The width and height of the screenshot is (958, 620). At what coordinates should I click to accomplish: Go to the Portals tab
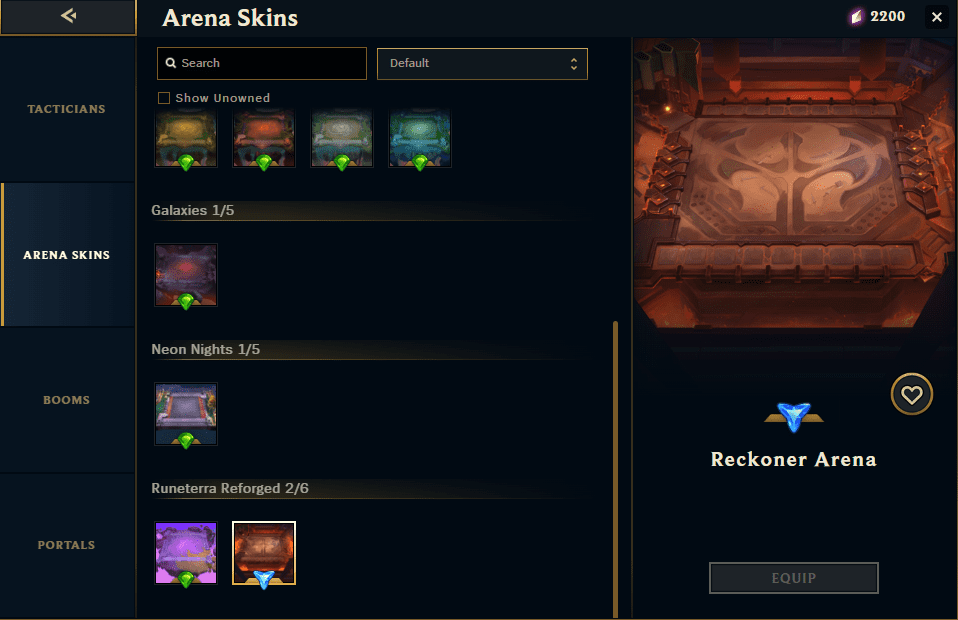[x=67, y=545]
